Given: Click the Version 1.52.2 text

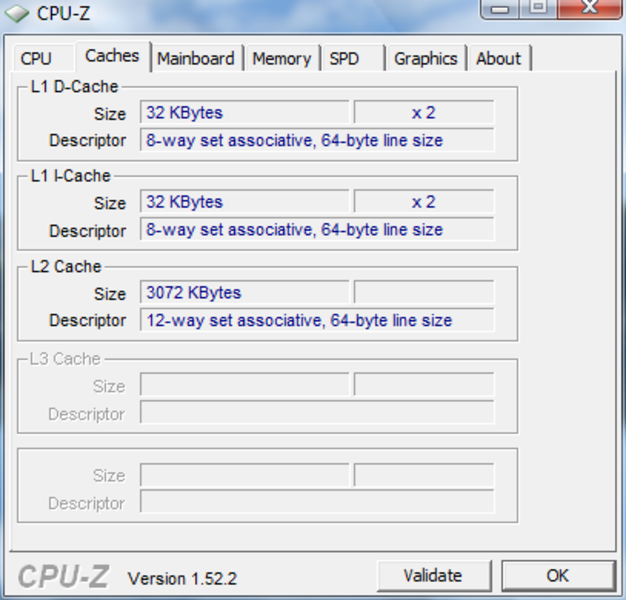Looking at the screenshot, I should pyautogui.click(x=182, y=578).
